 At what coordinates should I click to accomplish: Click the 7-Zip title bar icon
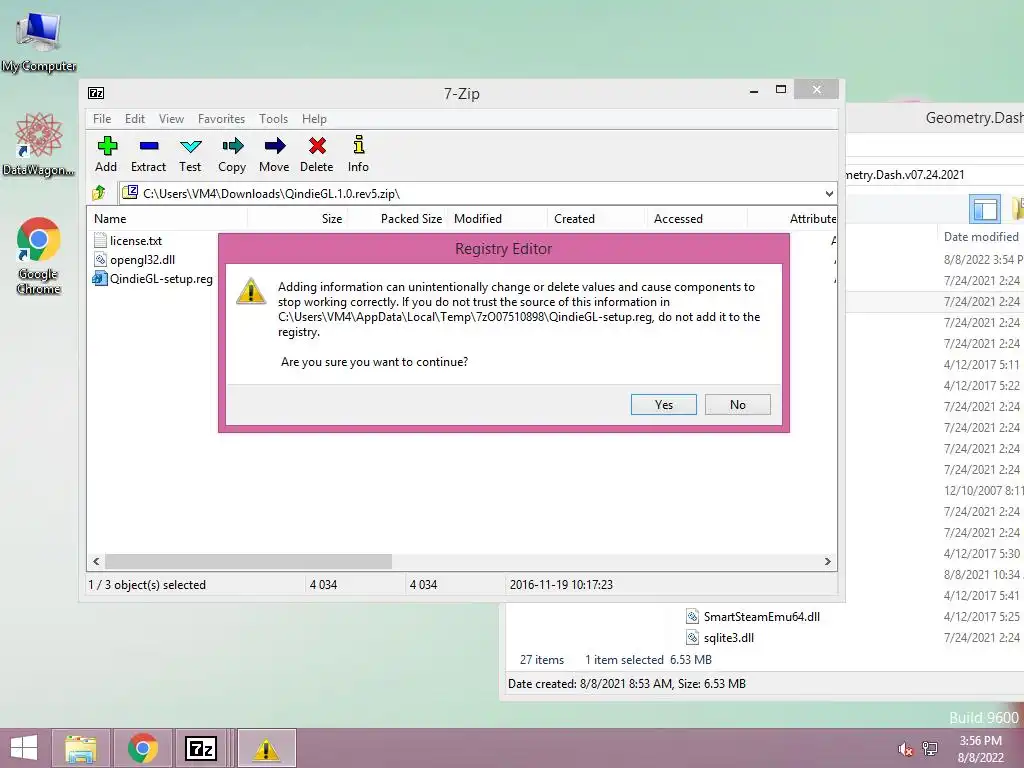click(x=96, y=93)
